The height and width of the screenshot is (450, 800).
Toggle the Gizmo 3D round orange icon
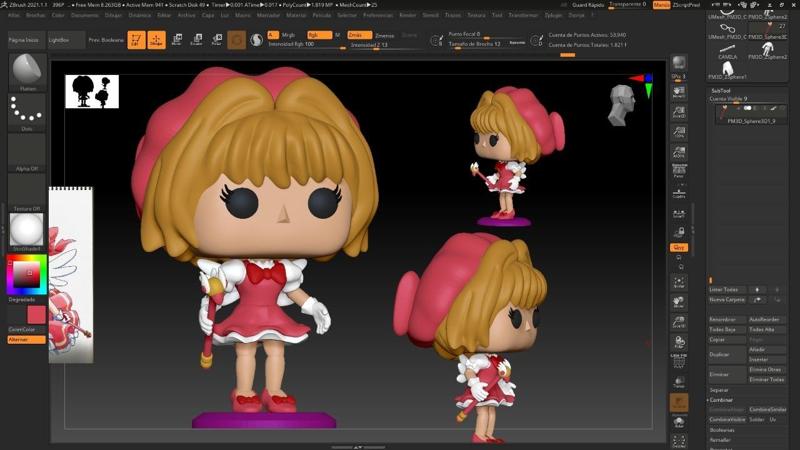tap(236, 39)
